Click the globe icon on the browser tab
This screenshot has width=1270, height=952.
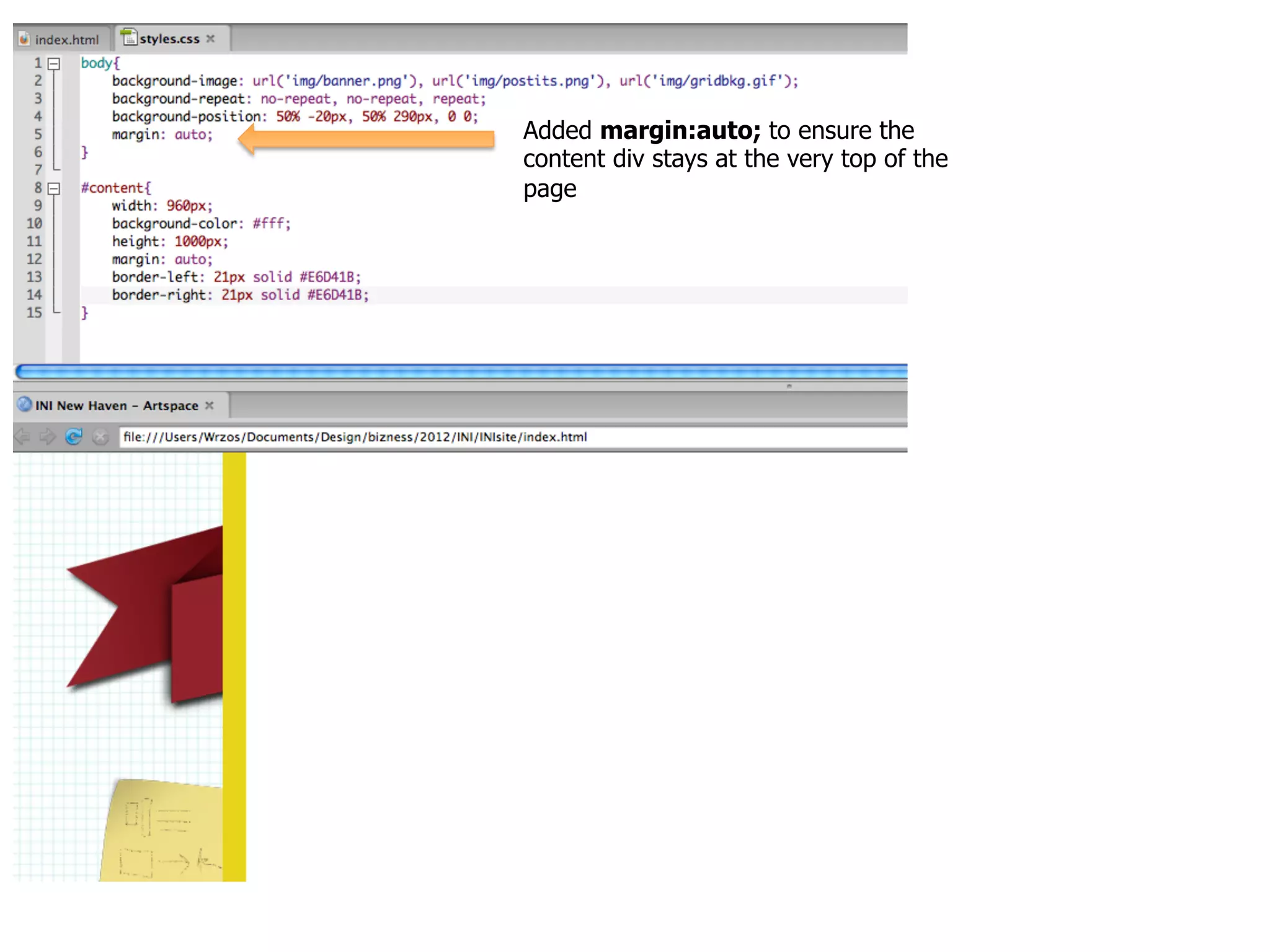tap(24, 405)
